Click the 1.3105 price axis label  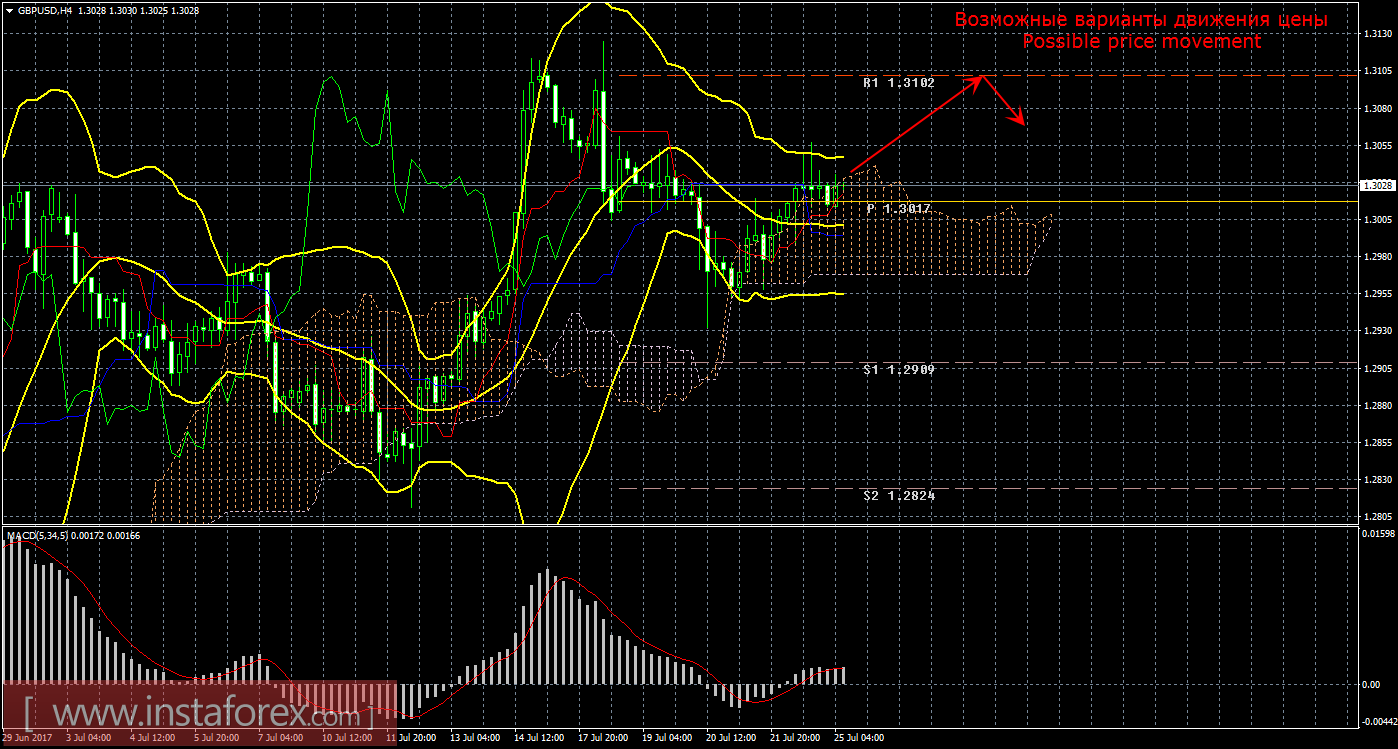[1379, 71]
